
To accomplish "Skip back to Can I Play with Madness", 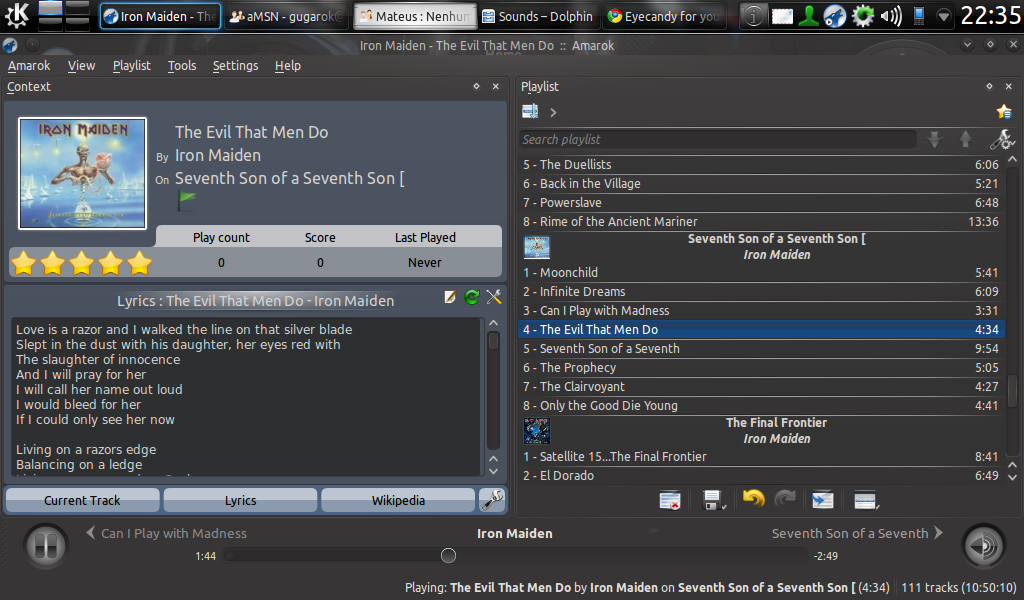I will click(x=167, y=533).
